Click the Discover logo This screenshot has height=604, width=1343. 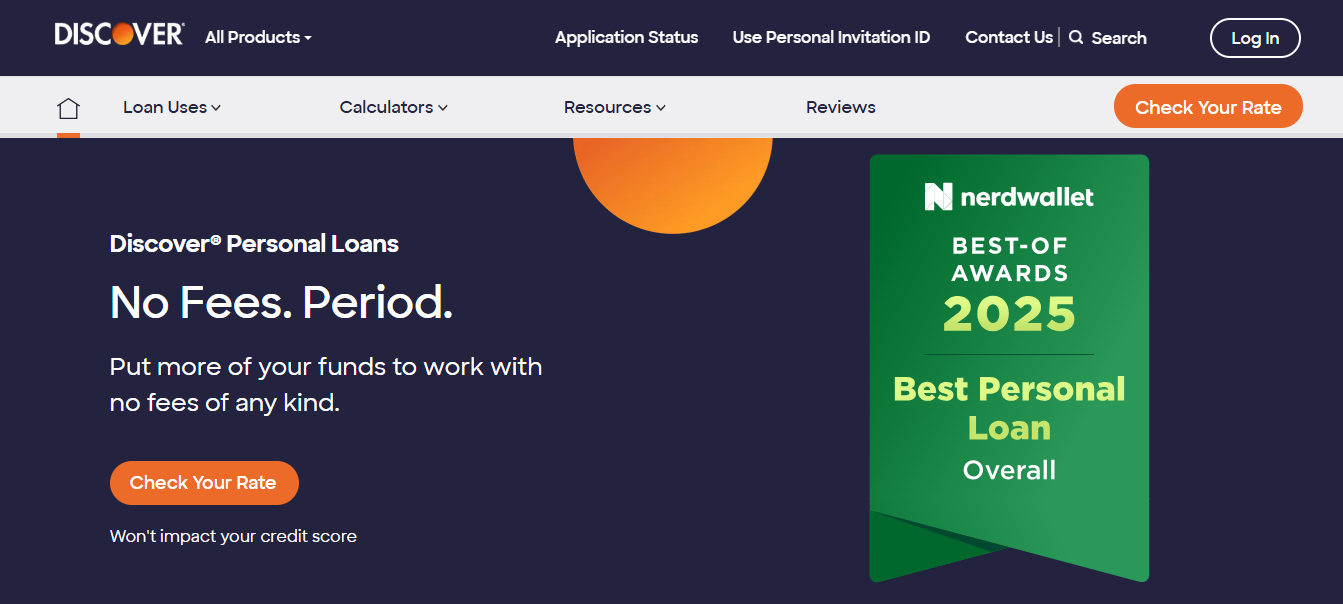119,35
